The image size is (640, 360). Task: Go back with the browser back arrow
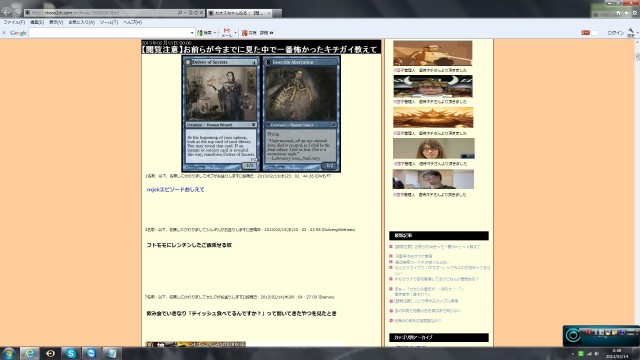[7, 13]
